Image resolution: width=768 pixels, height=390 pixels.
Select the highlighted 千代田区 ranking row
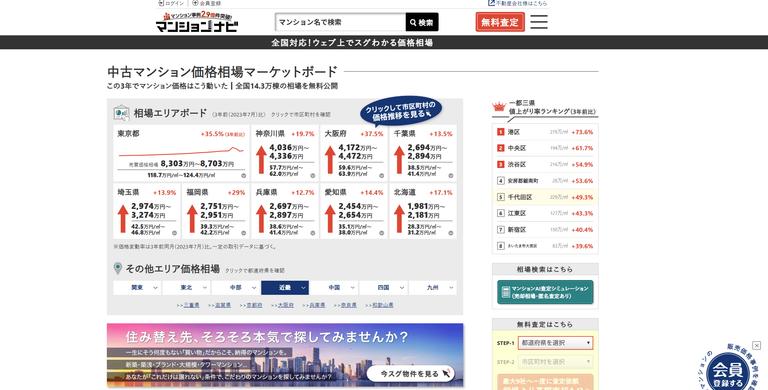tap(545, 197)
